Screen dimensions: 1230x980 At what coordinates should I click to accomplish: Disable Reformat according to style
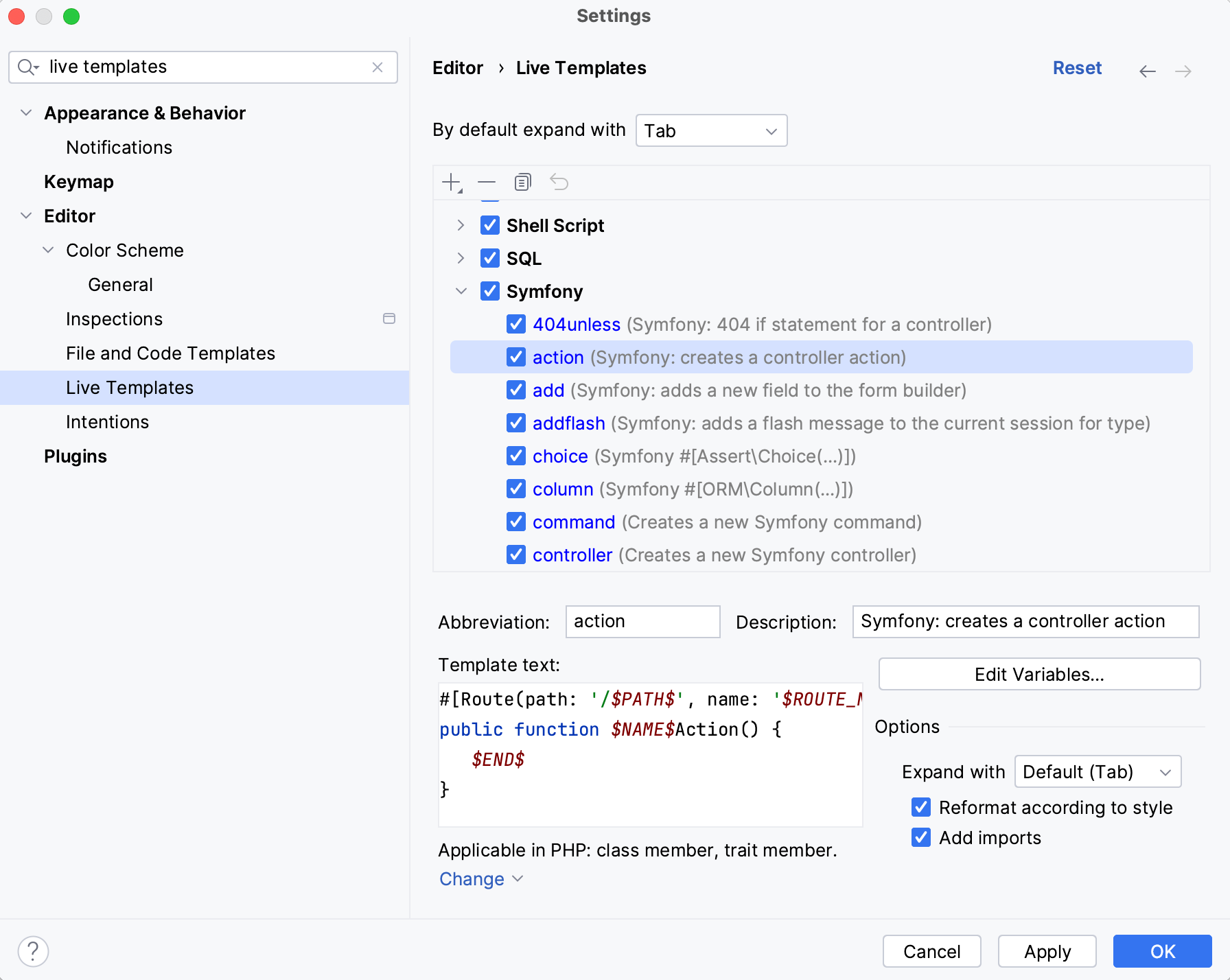point(920,807)
